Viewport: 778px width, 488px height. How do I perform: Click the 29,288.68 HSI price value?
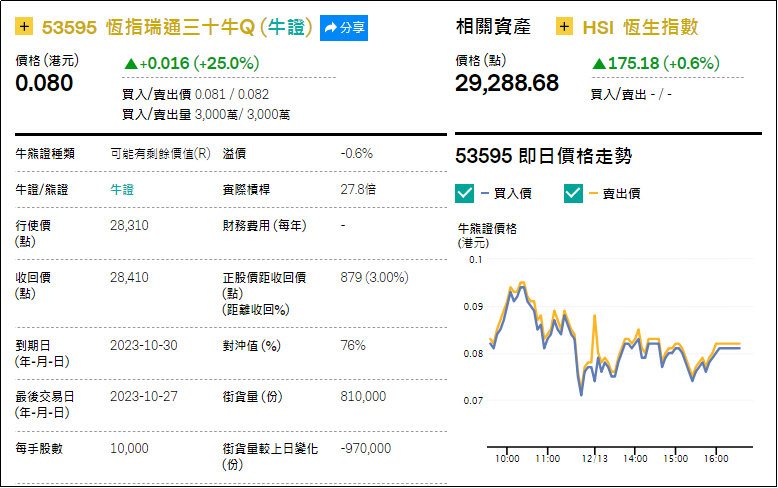(507, 83)
